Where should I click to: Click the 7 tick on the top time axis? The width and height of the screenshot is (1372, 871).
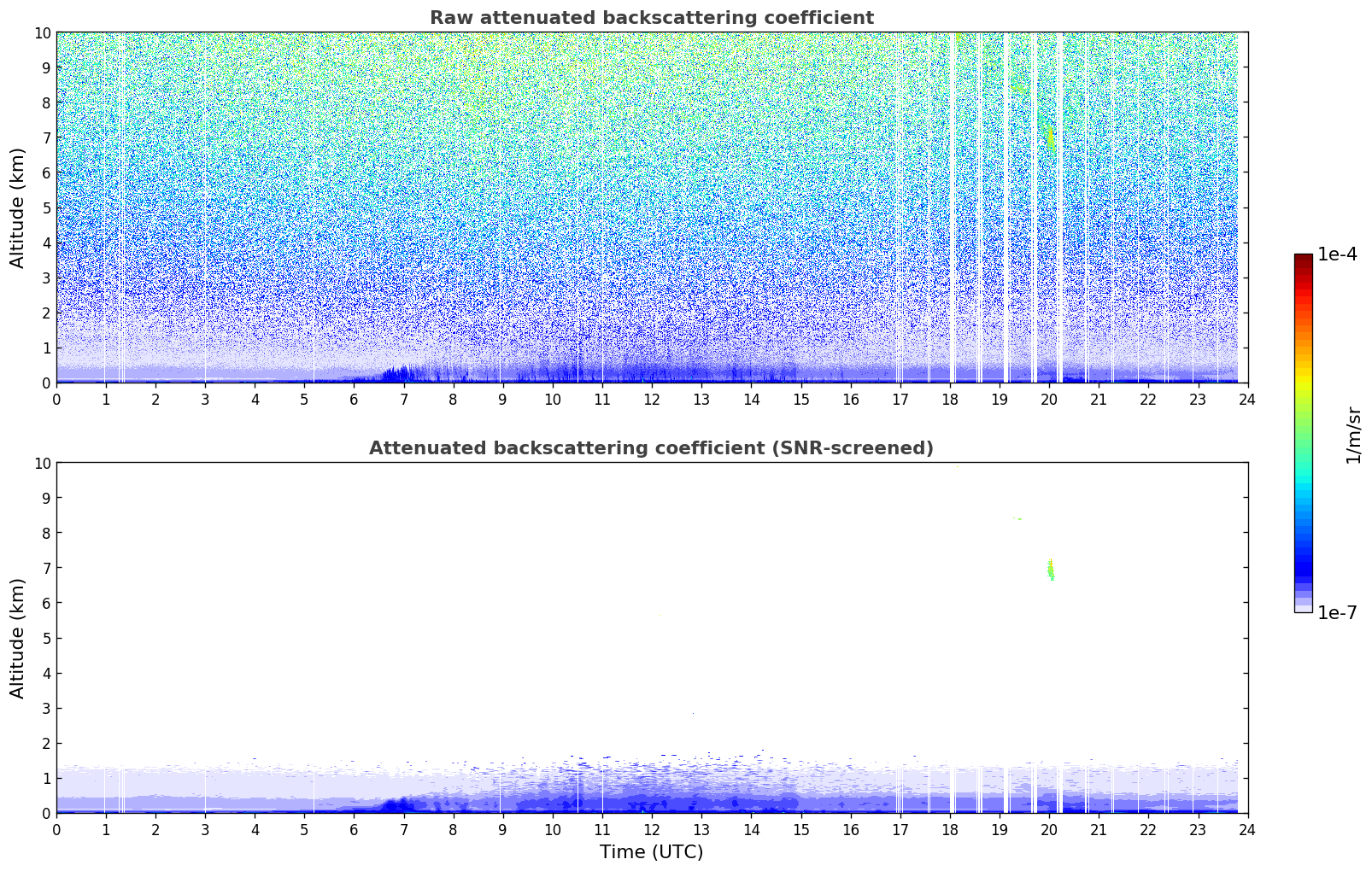point(403,400)
